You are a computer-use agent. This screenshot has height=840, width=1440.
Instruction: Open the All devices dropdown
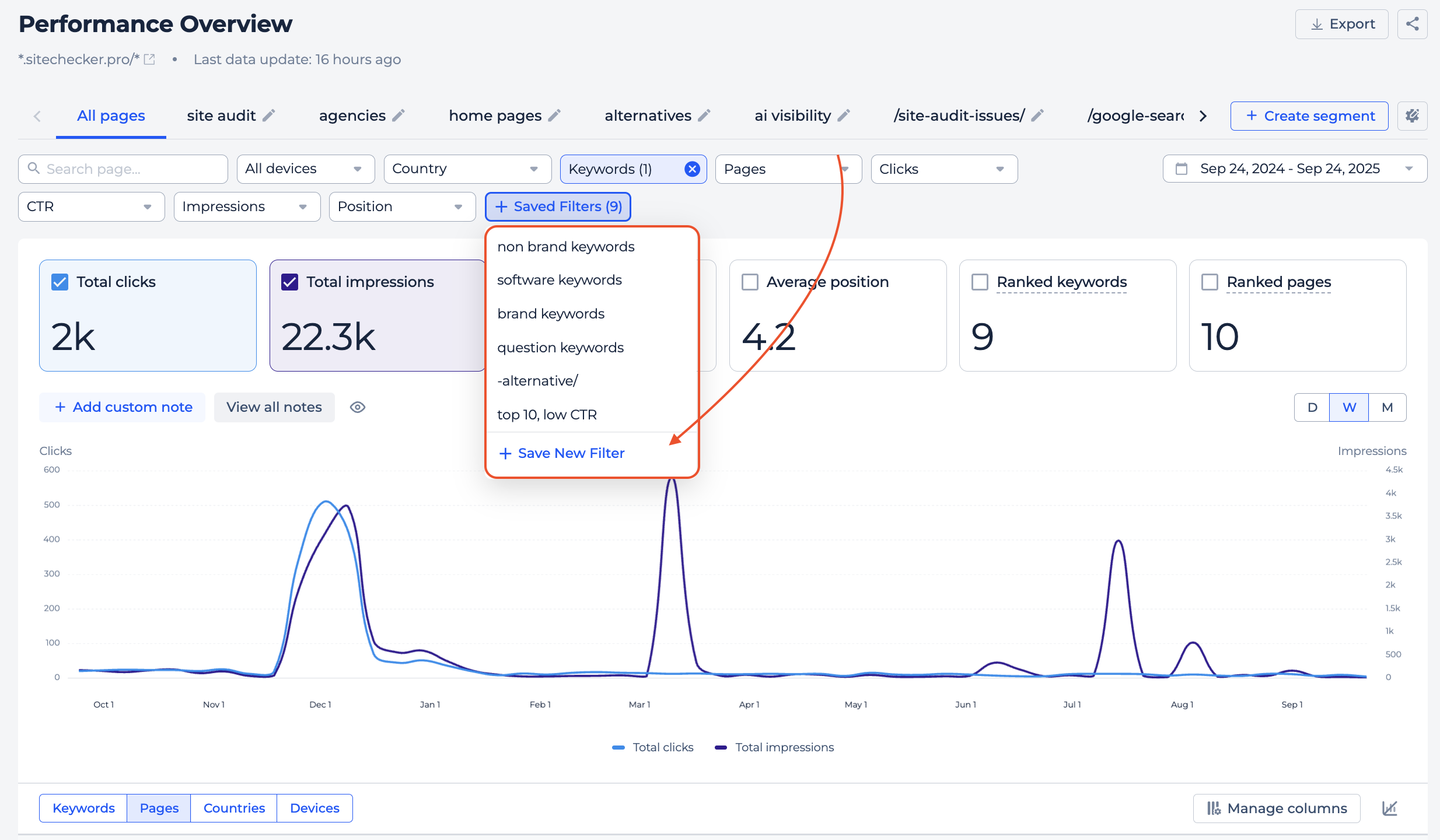[305, 169]
